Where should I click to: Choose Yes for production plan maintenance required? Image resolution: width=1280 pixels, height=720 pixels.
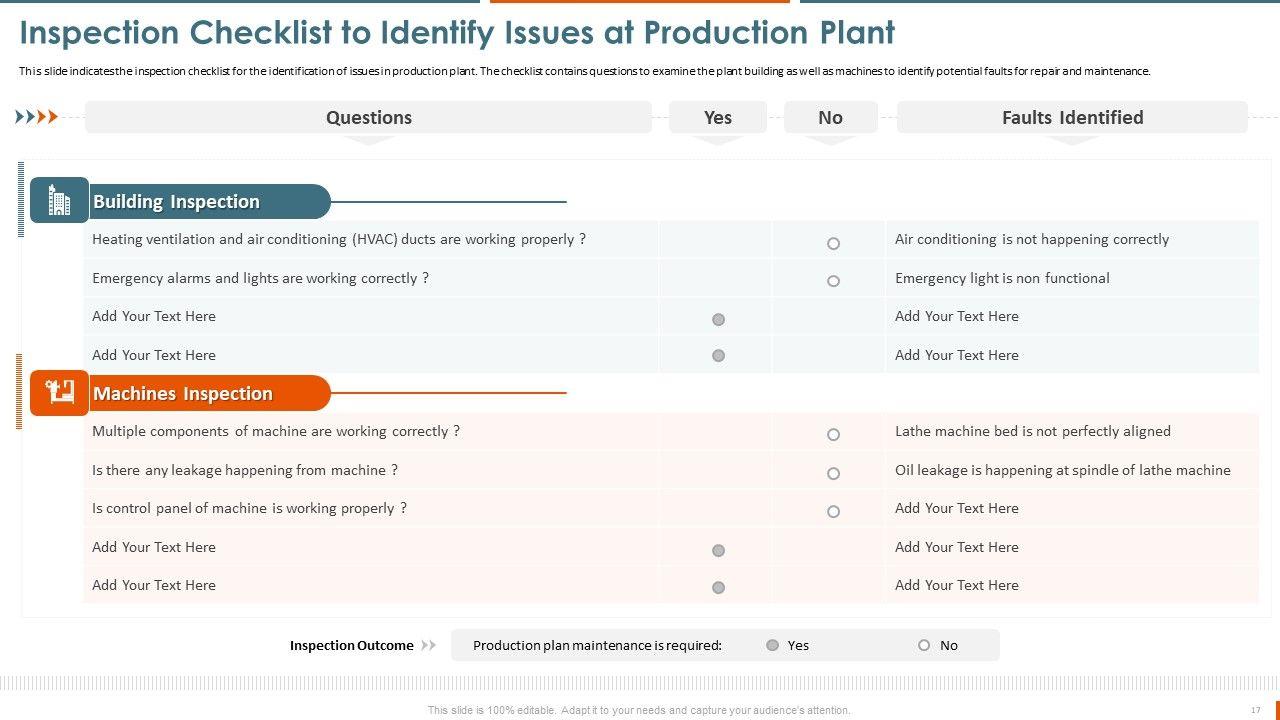[772, 645]
